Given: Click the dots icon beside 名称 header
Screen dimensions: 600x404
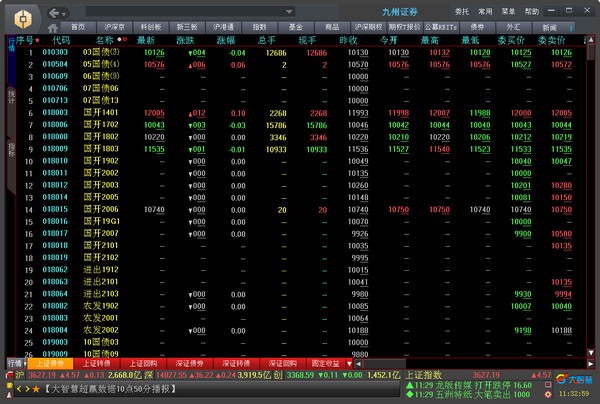Looking at the screenshot, I should coord(122,39).
